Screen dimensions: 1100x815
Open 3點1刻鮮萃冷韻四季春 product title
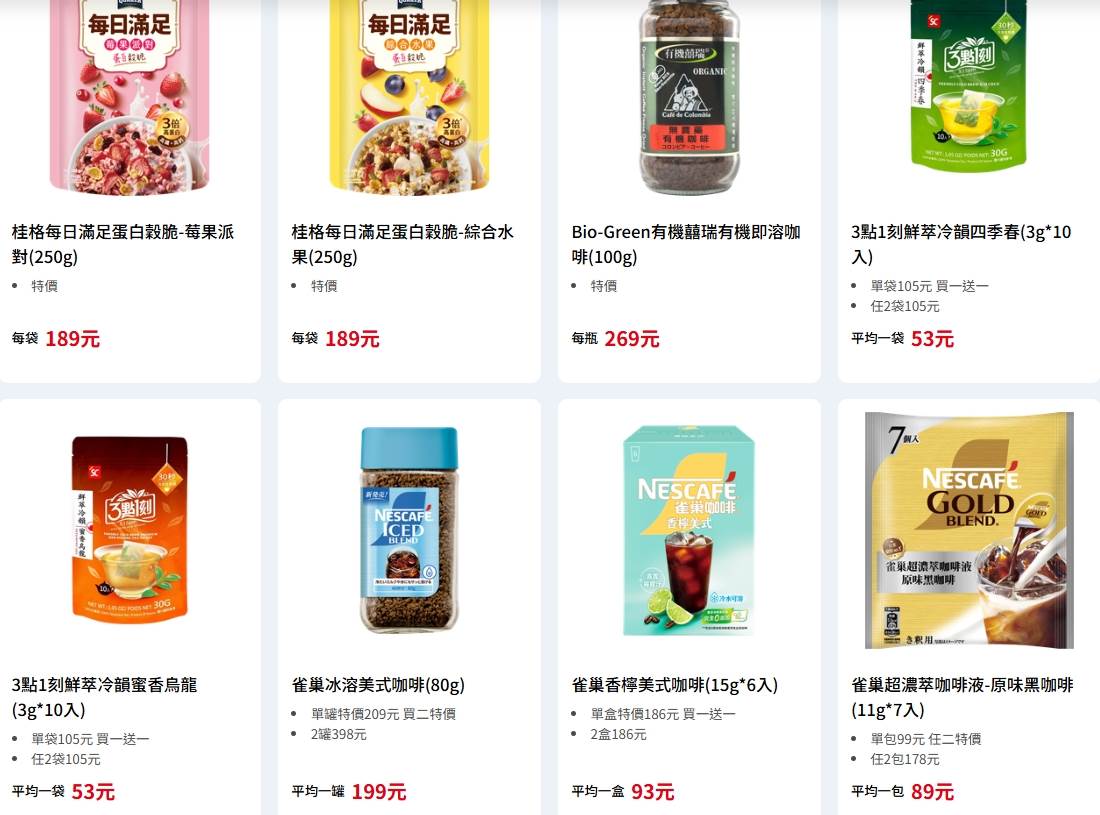click(961, 244)
